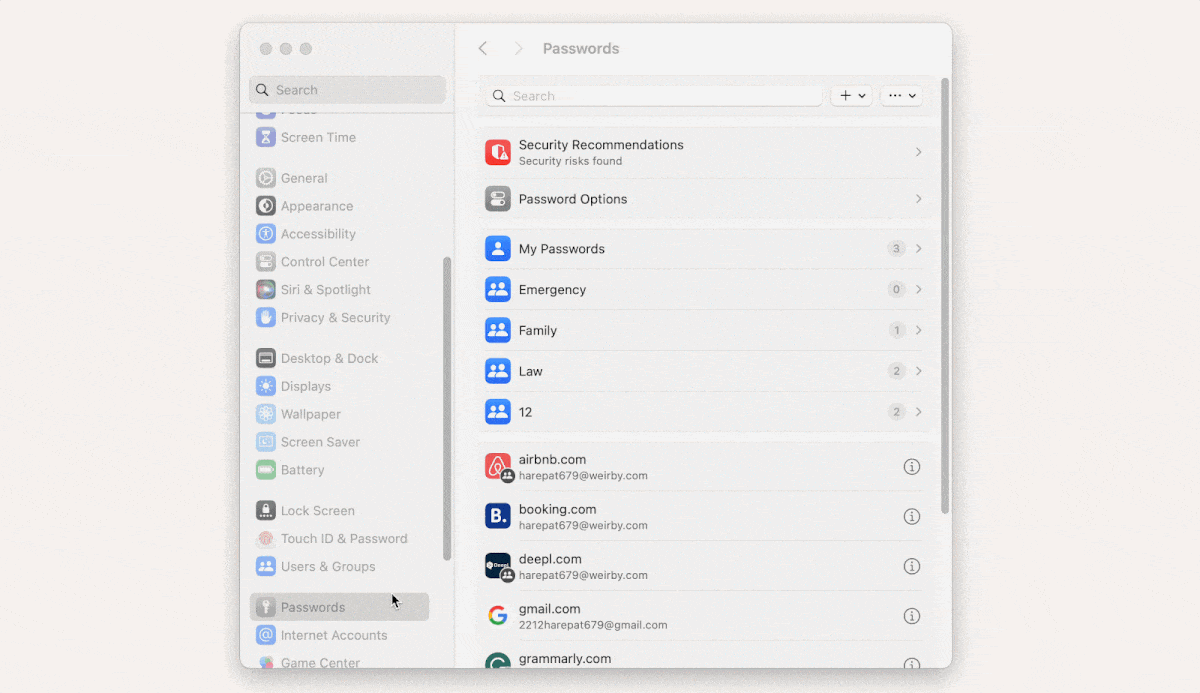Go forward with the right arrow
Viewport: 1200px width, 693px height.
(x=518, y=48)
